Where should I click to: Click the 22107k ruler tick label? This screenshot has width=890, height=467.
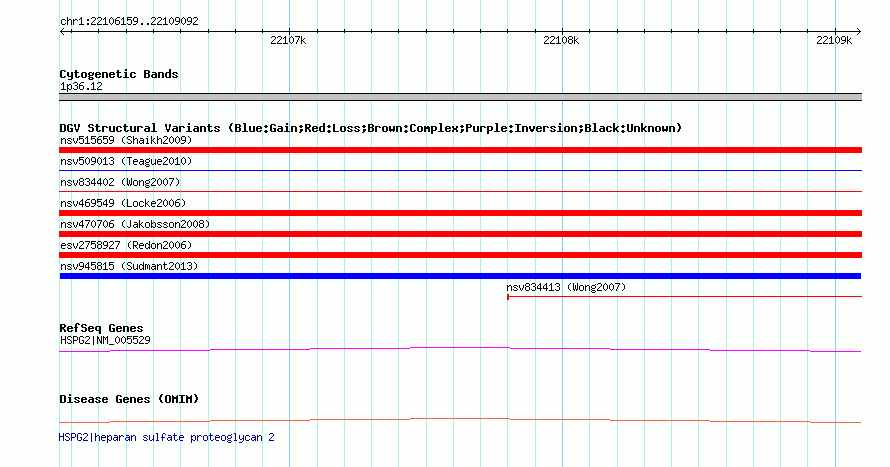(x=288, y=40)
